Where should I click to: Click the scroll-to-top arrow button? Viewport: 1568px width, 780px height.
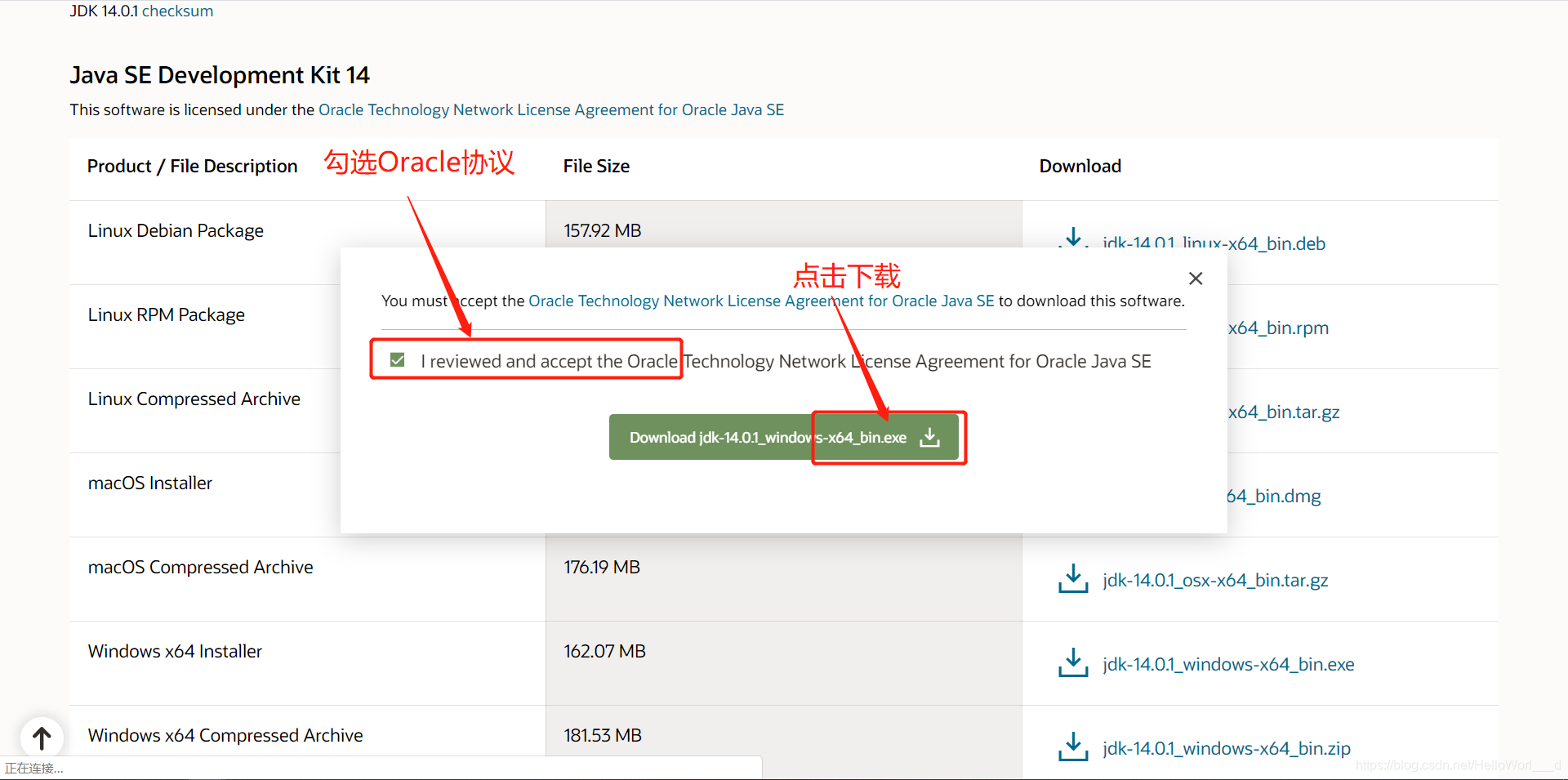pos(42,738)
